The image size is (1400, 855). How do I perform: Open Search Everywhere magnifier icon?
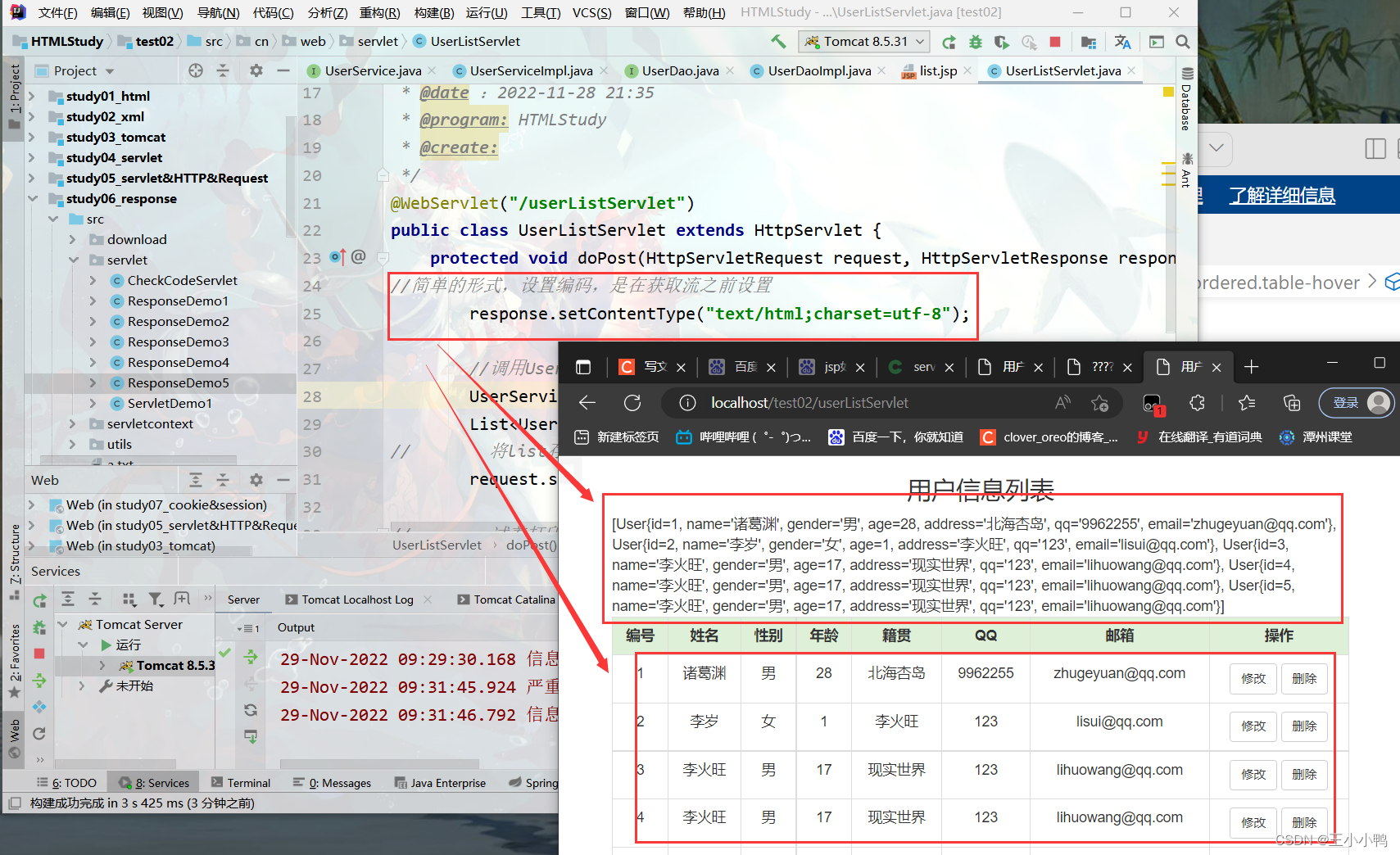pyautogui.click(x=1182, y=42)
